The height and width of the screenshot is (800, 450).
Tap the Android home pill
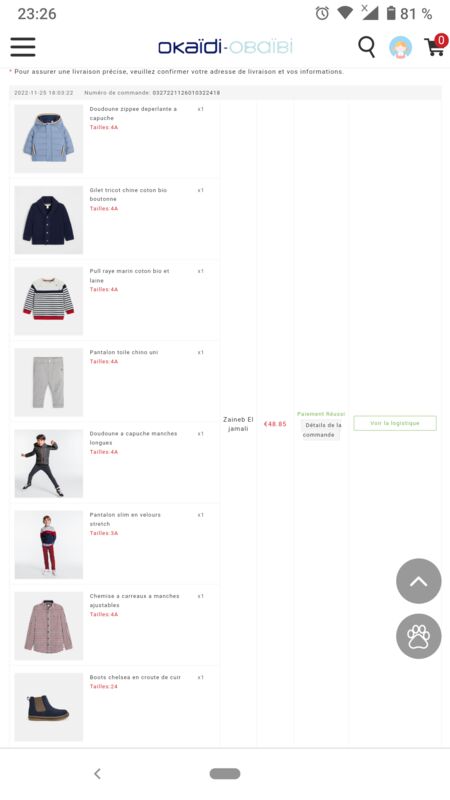pyautogui.click(x=224, y=773)
